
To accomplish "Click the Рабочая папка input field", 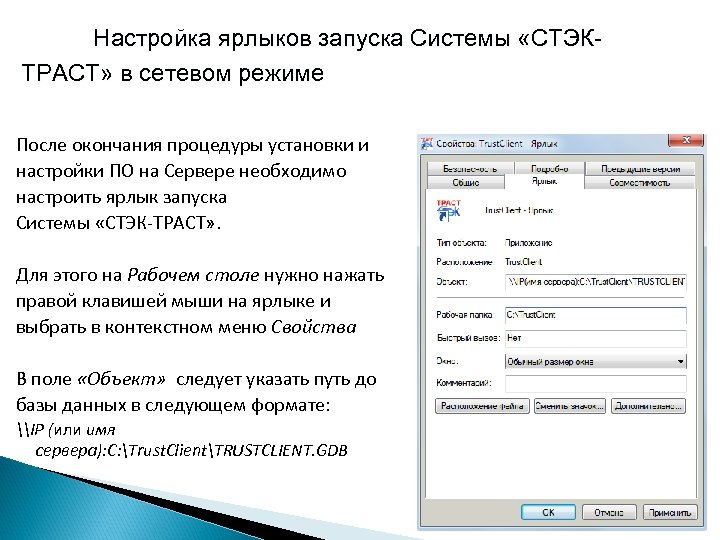I will point(596,315).
